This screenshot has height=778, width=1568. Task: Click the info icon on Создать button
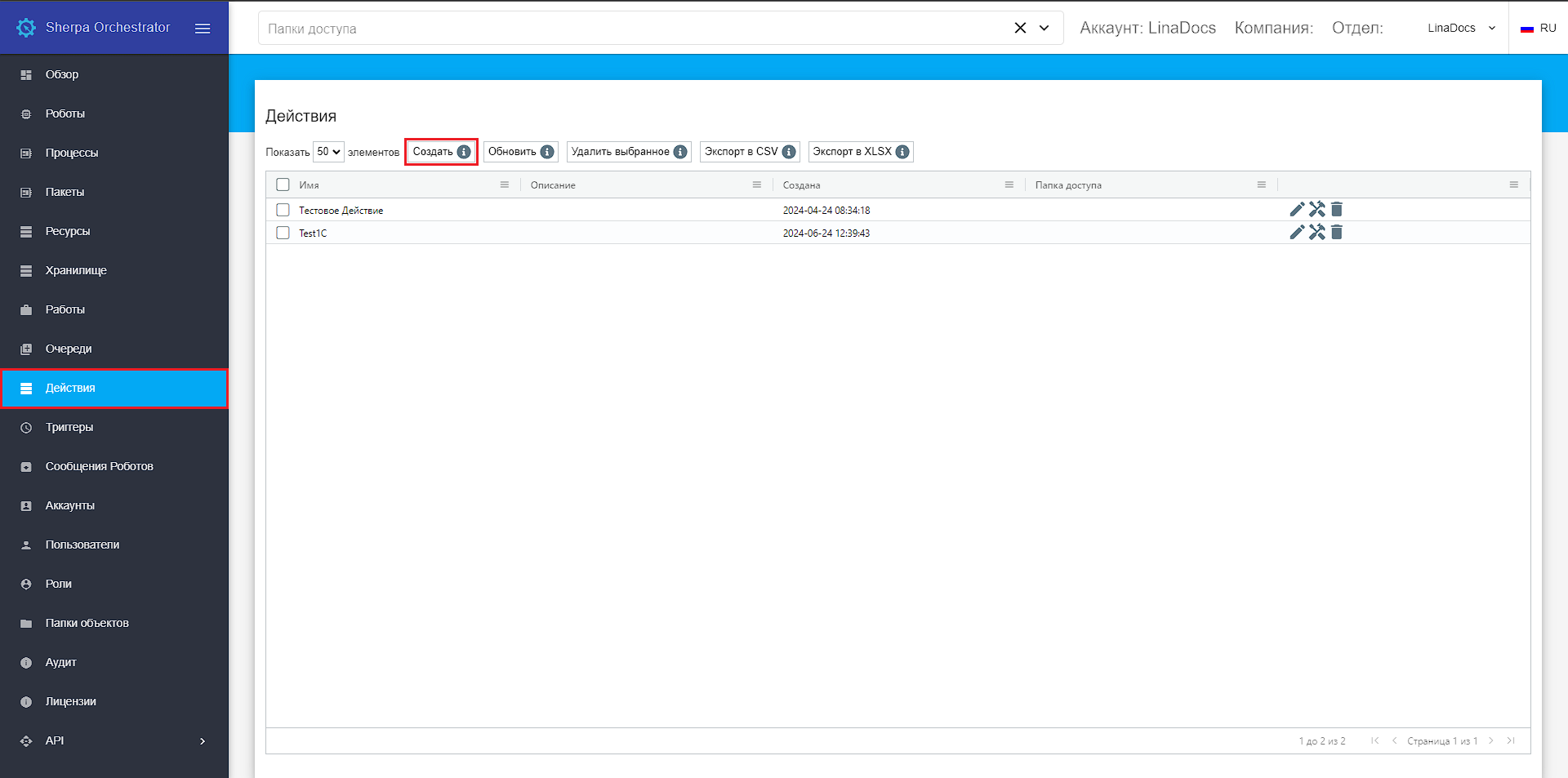[464, 152]
